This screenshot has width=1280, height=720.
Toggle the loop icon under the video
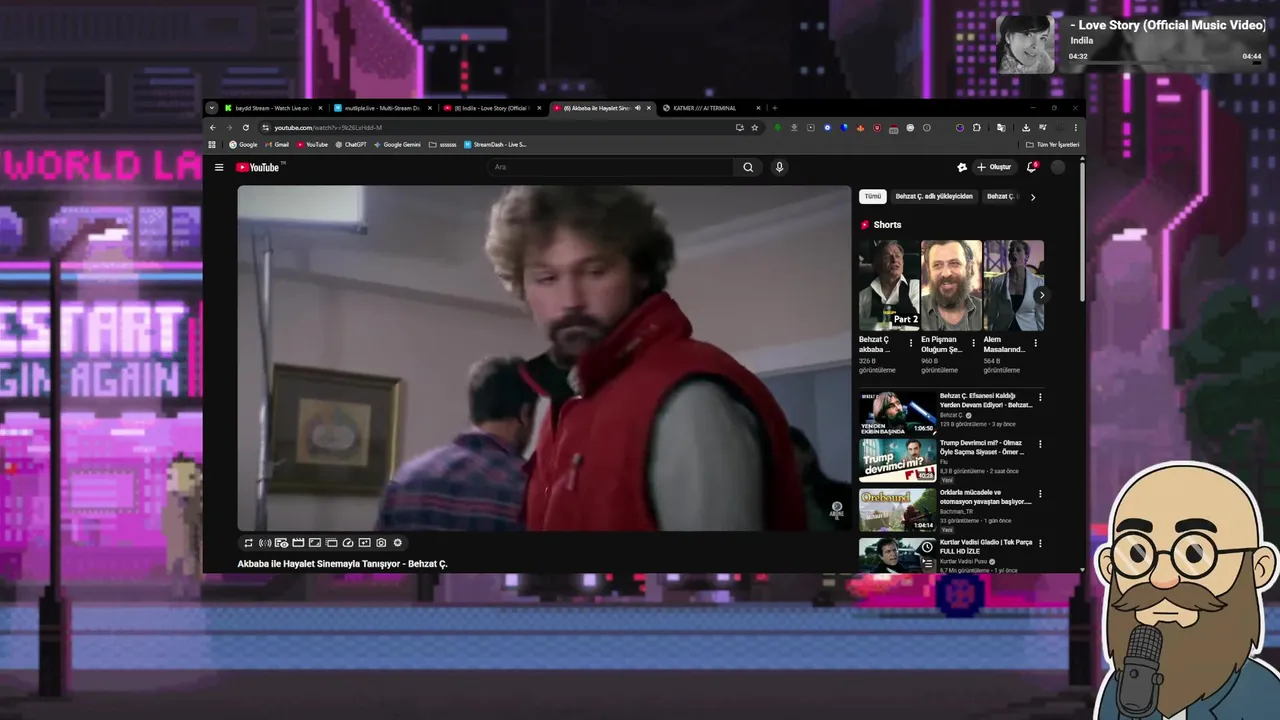coord(248,543)
